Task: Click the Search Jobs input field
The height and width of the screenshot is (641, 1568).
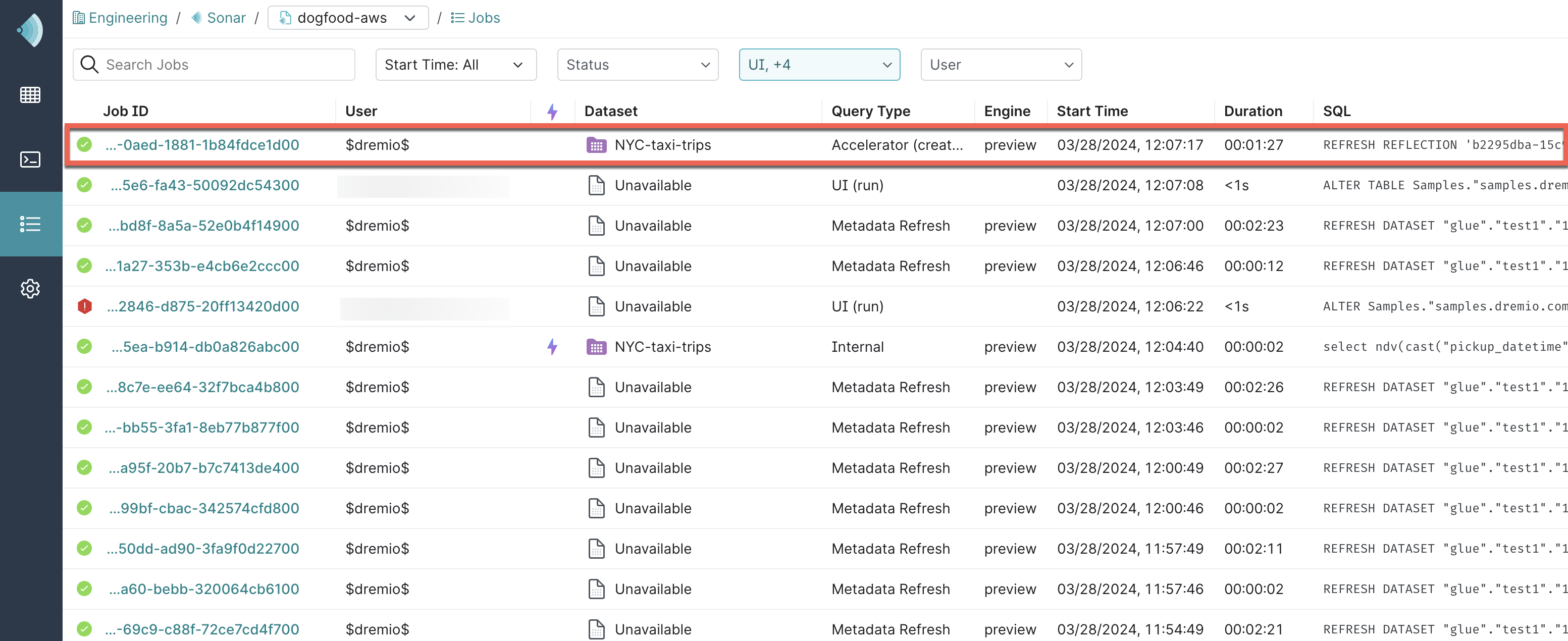Action: [x=215, y=64]
